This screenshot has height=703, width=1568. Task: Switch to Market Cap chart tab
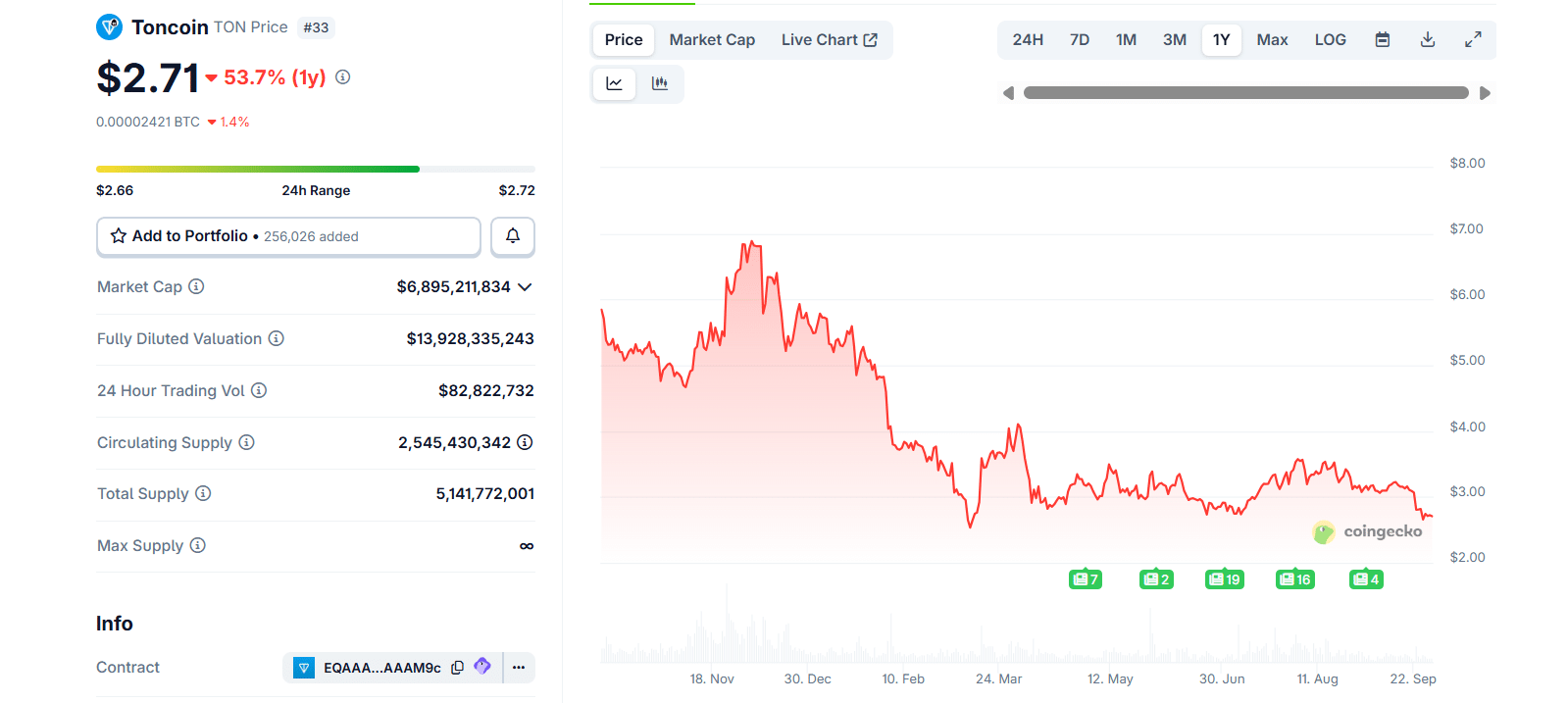point(712,40)
